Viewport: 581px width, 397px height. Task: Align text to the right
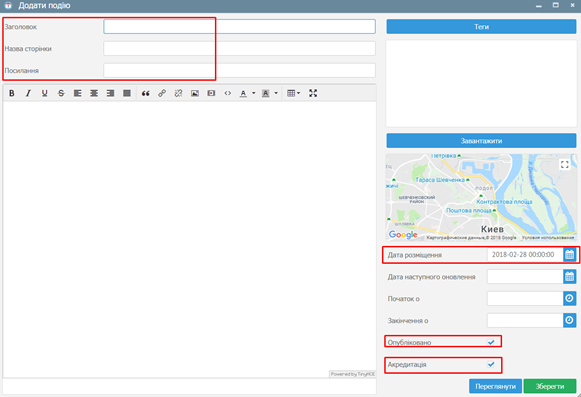point(110,93)
